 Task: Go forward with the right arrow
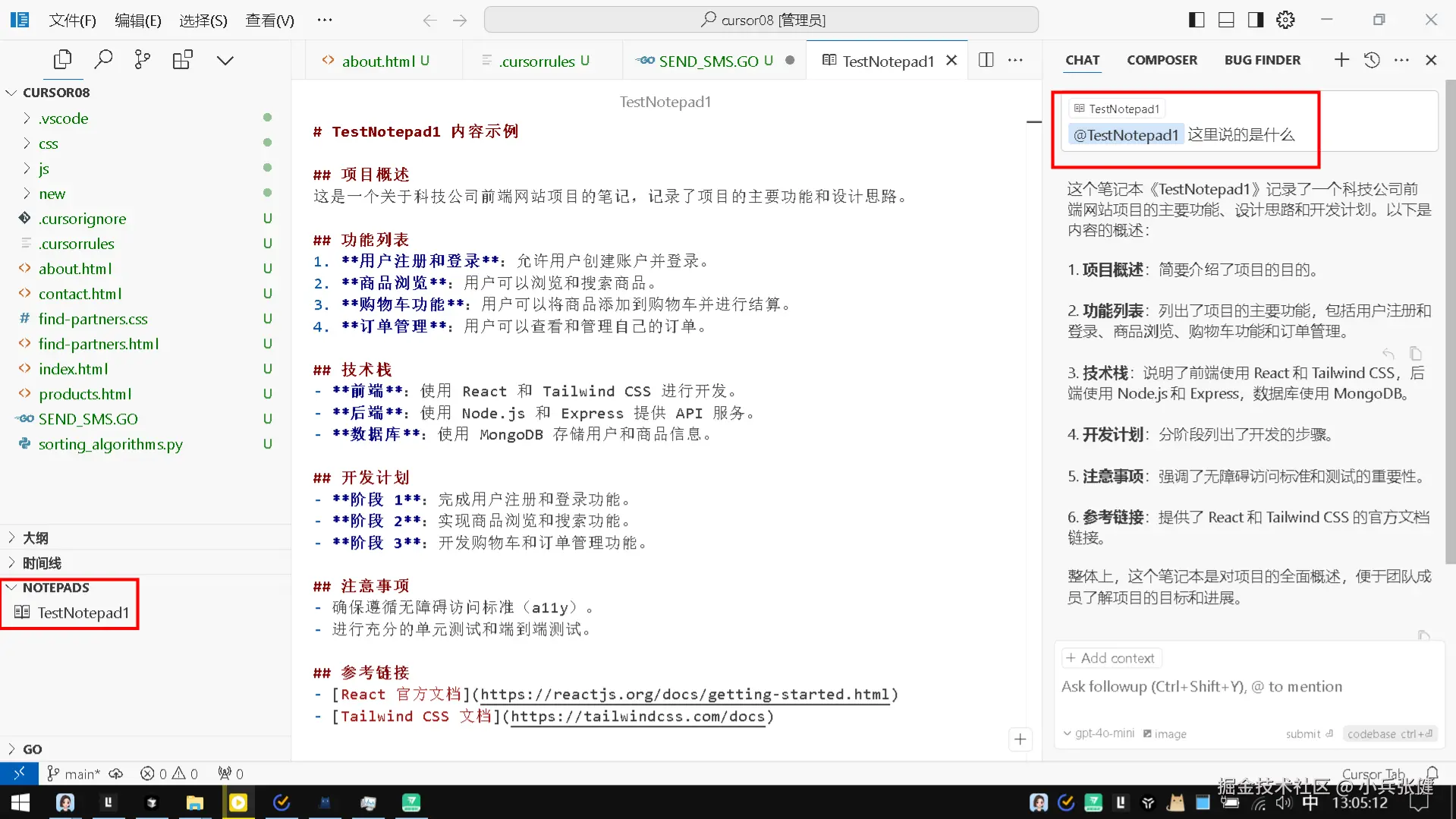pos(460,20)
